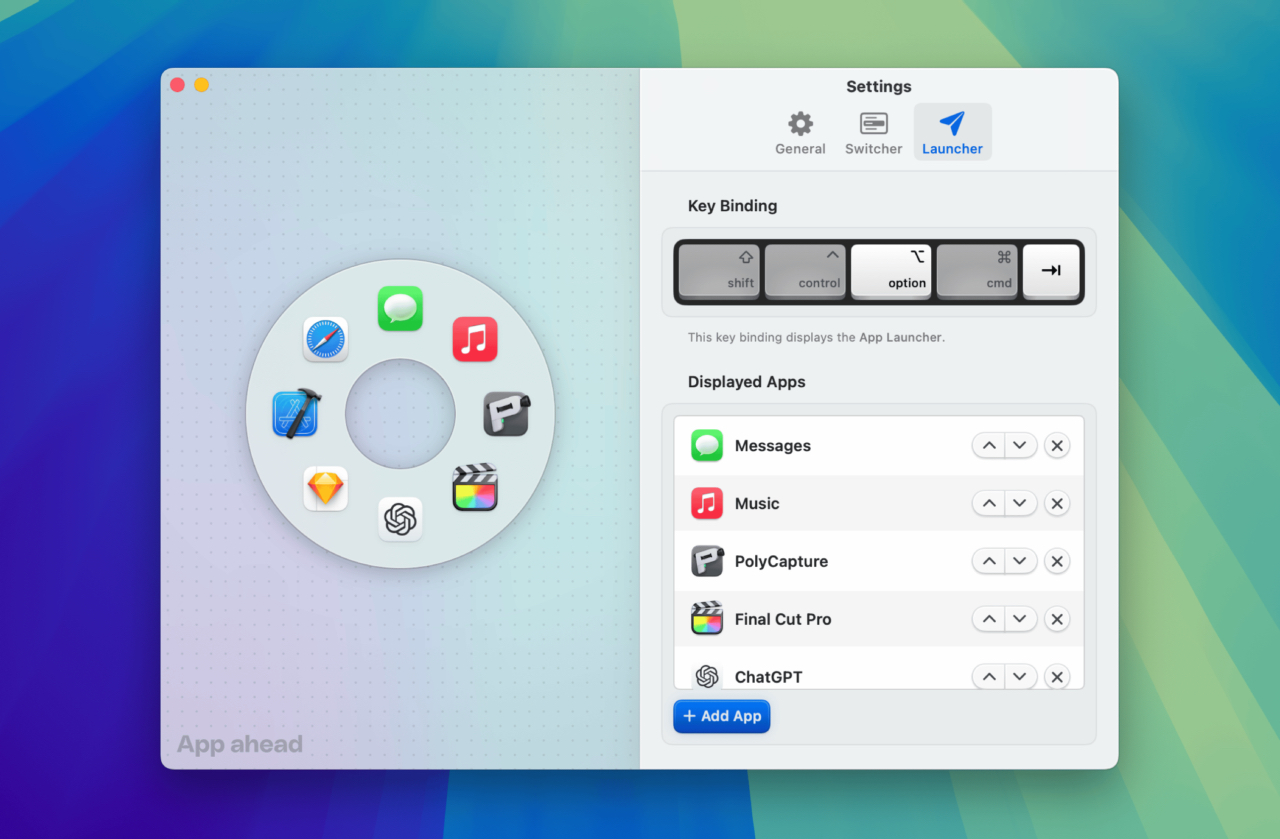This screenshot has width=1280, height=839.
Task: Toggle the control modifier key
Action: (x=805, y=271)
